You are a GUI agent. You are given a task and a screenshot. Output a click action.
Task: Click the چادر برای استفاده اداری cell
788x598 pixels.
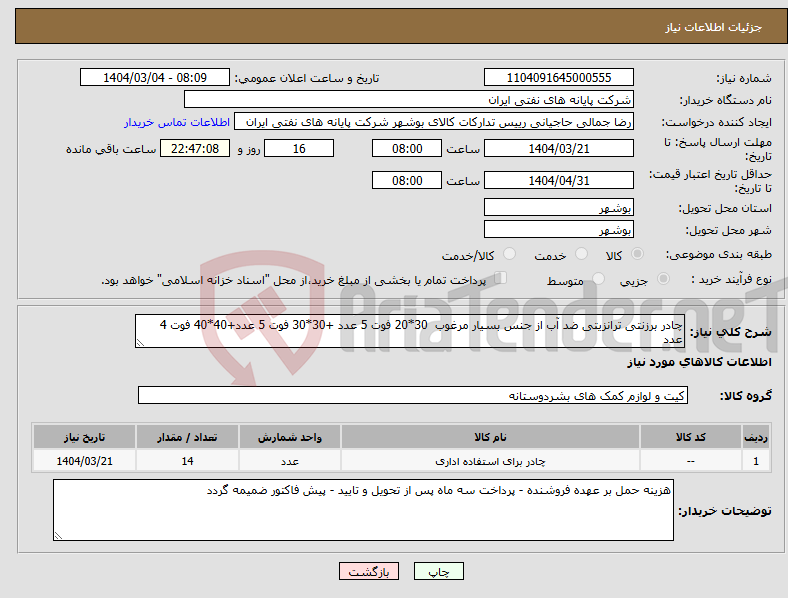pyautogui.click(x=490, y=461)
